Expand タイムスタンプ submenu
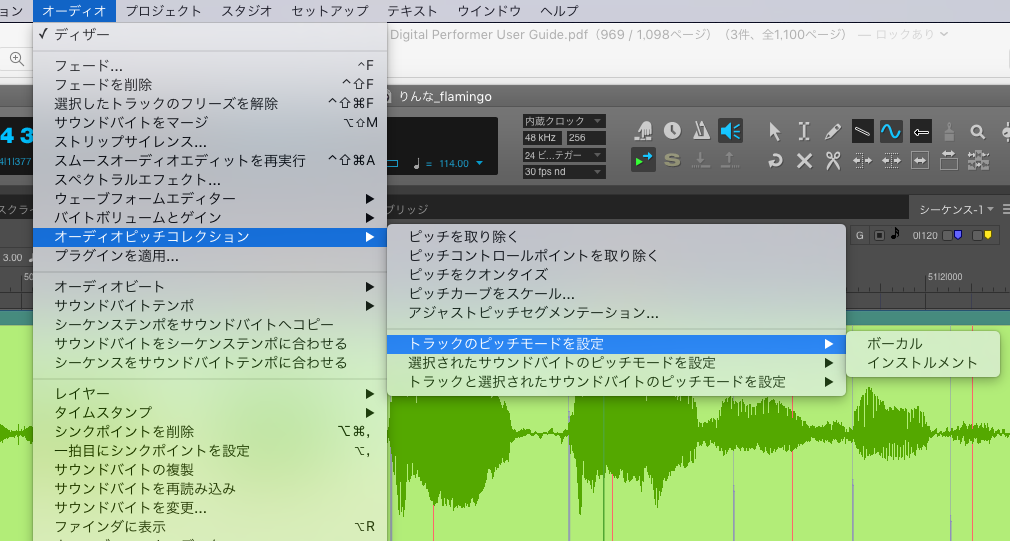Screen dimensions: 1010x541 point(210,413)
